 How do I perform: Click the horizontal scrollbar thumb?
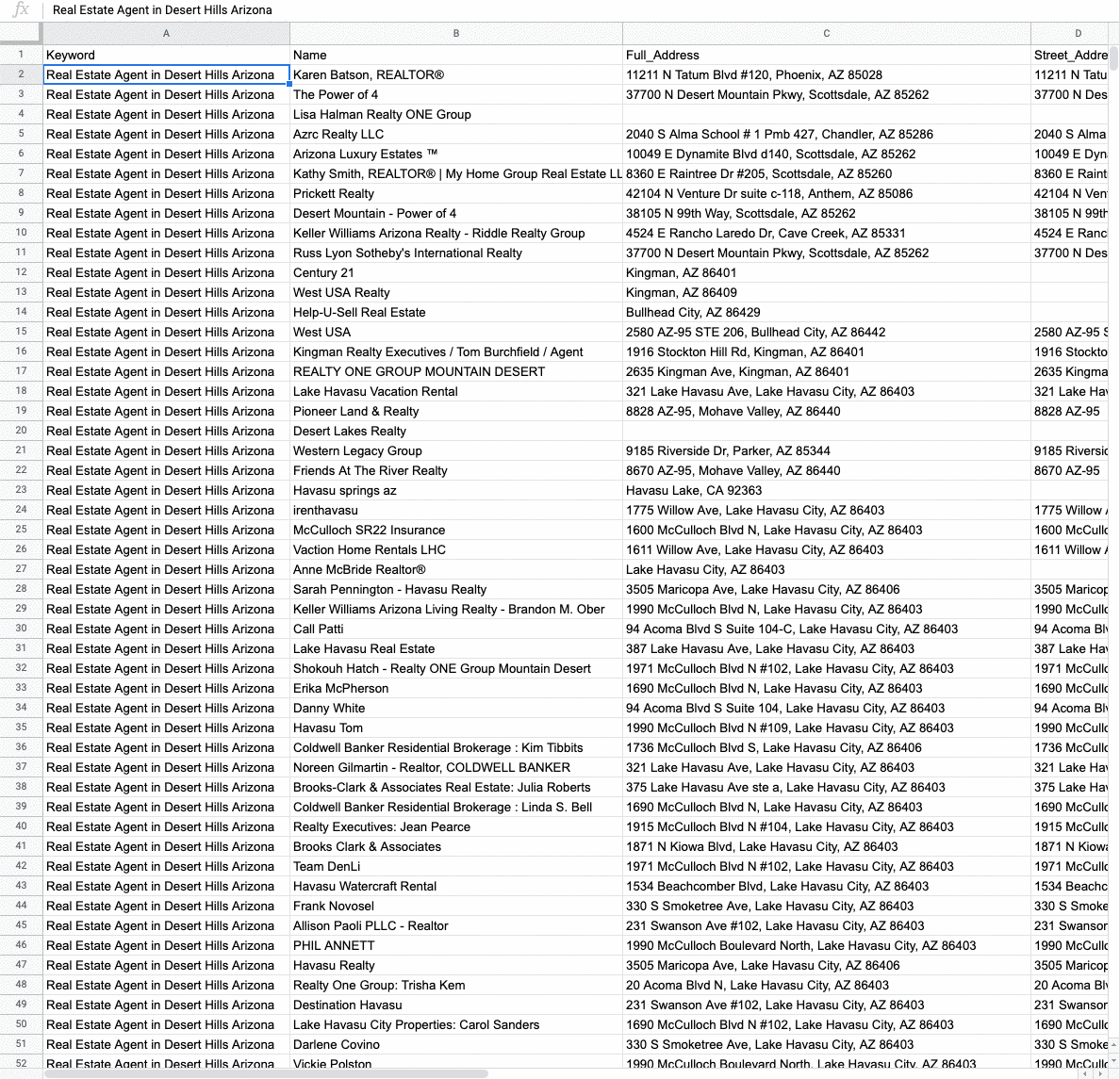(266, 1073)
